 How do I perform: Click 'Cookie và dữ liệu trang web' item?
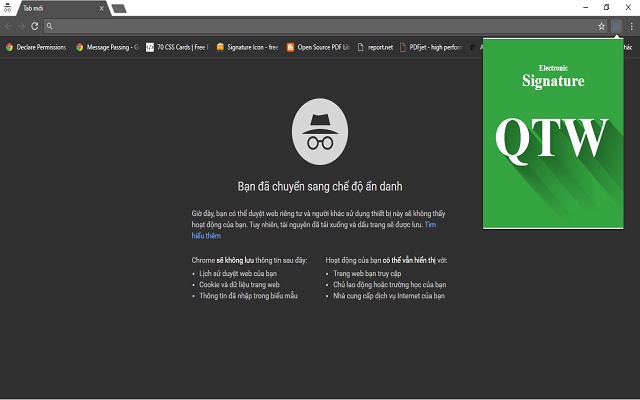pos(240,284)
